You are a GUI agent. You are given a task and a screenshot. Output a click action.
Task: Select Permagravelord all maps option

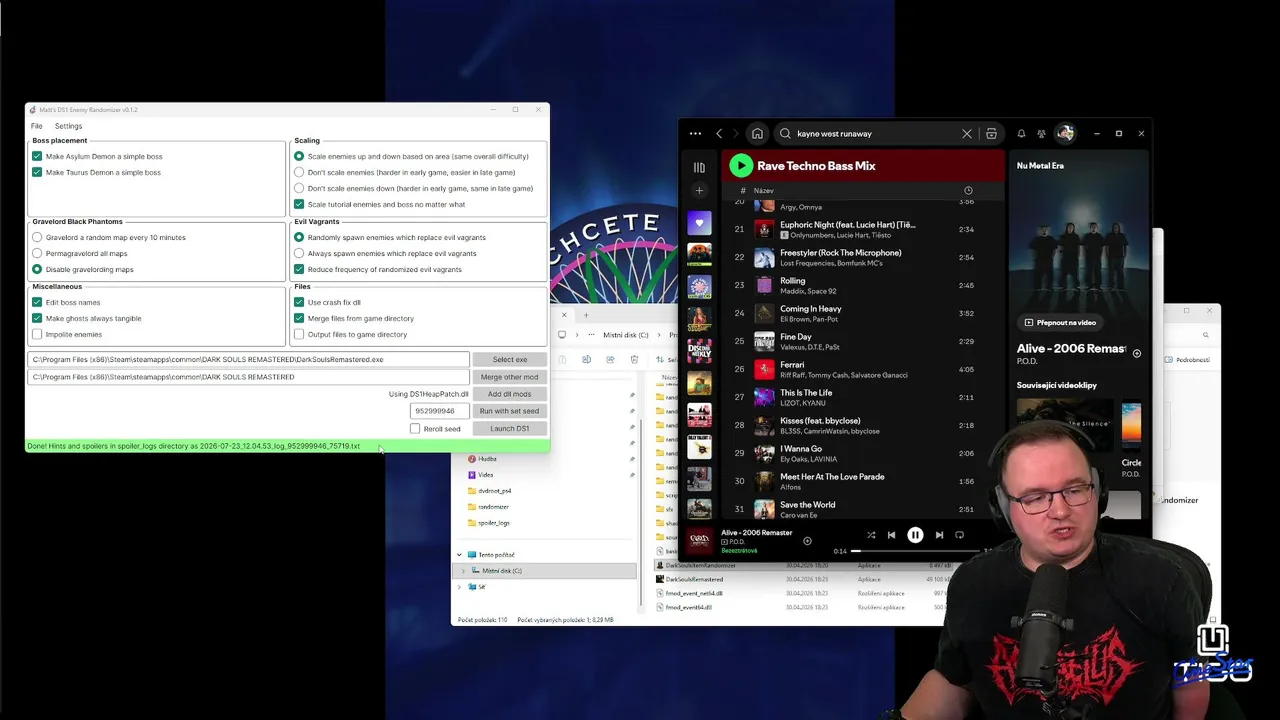37,253
